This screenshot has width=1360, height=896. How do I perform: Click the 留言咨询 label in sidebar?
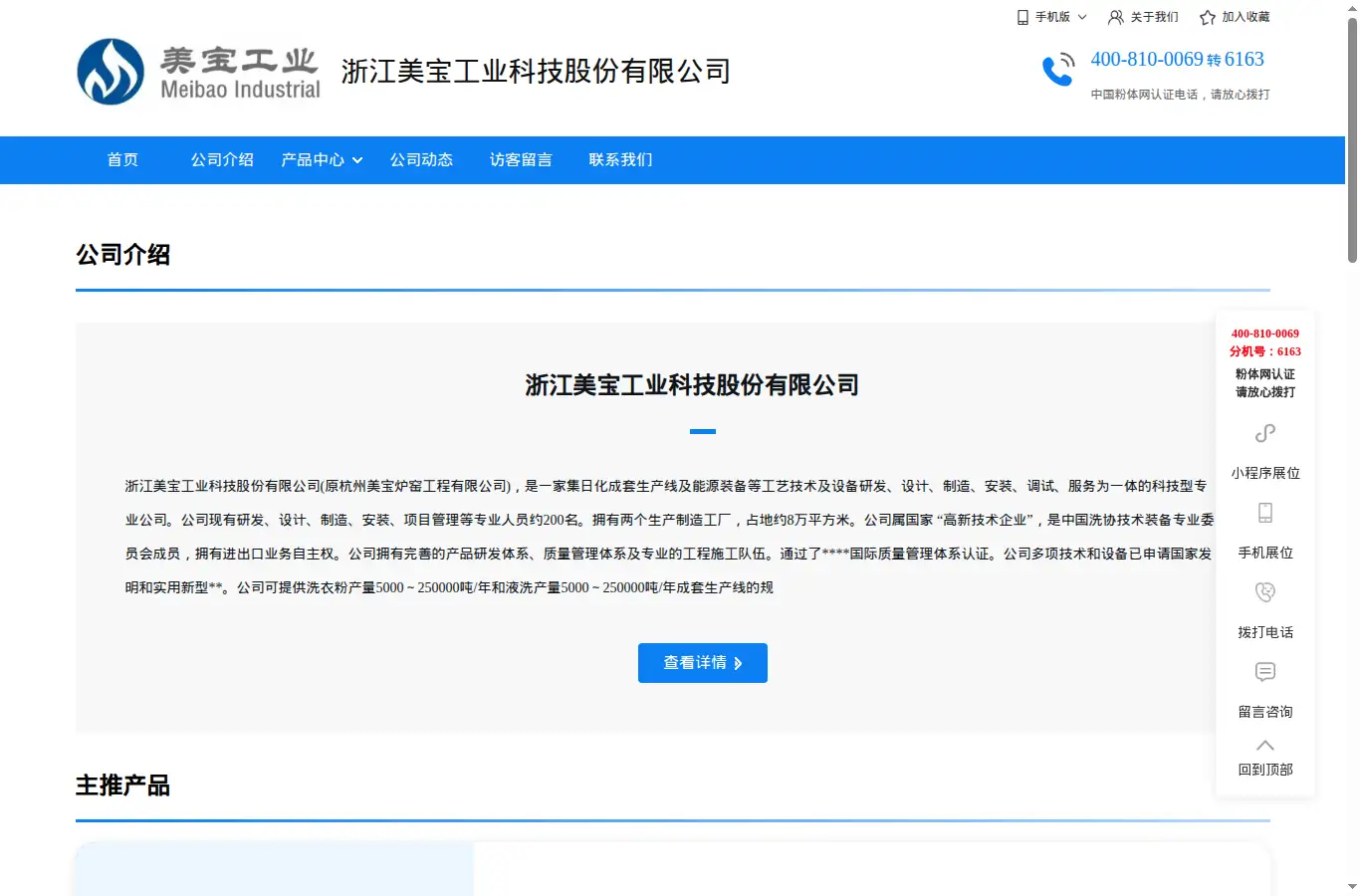click(x=1265, y=712)
